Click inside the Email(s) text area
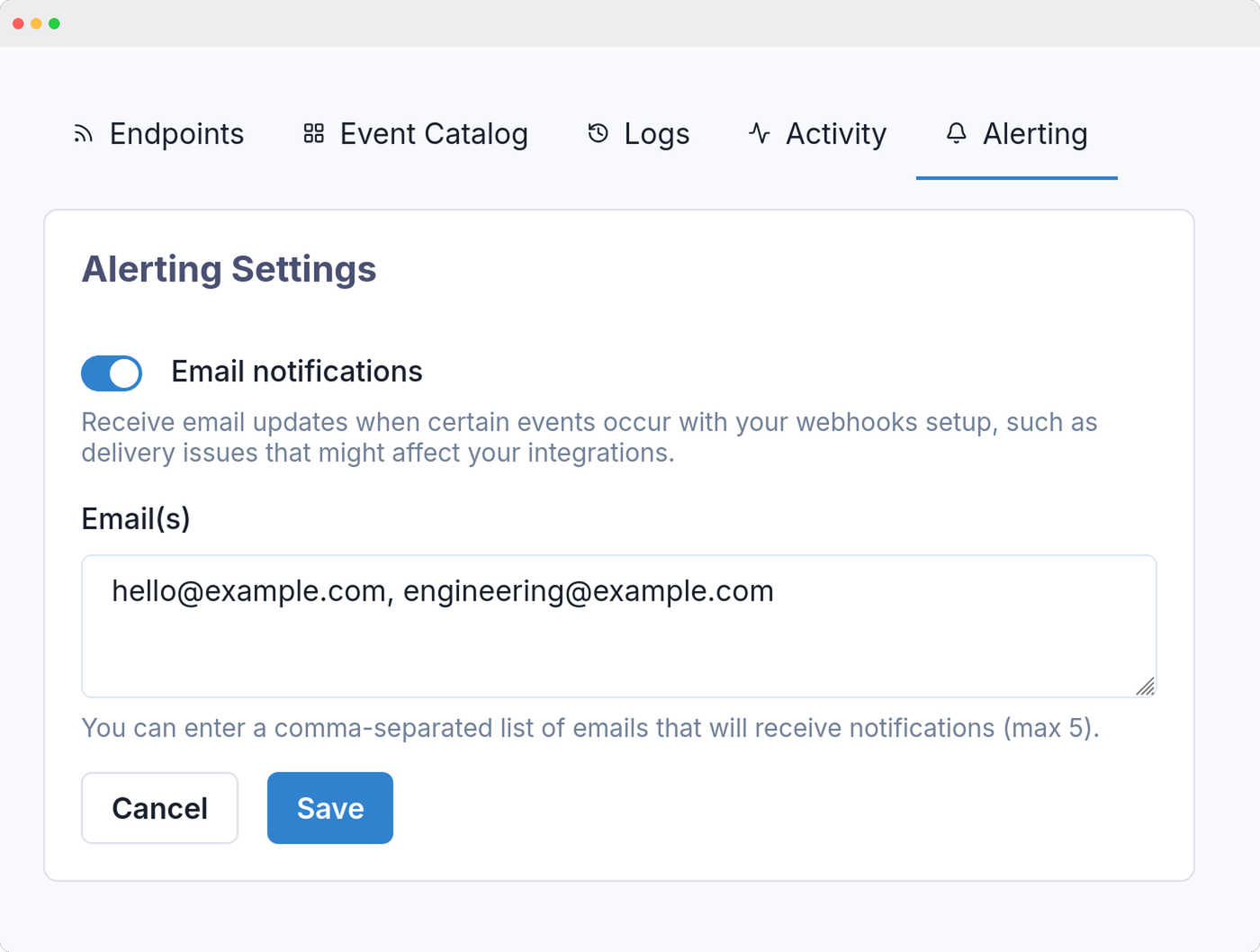Viewport: 1260px width, 952px height. point(618,626)
